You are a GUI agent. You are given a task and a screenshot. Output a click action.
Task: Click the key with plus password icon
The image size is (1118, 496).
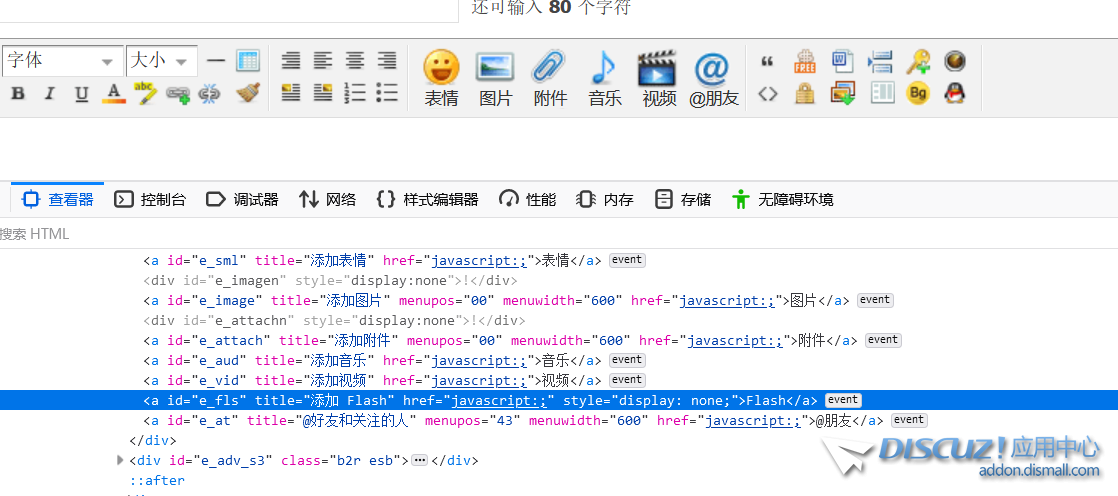point(918,61)
